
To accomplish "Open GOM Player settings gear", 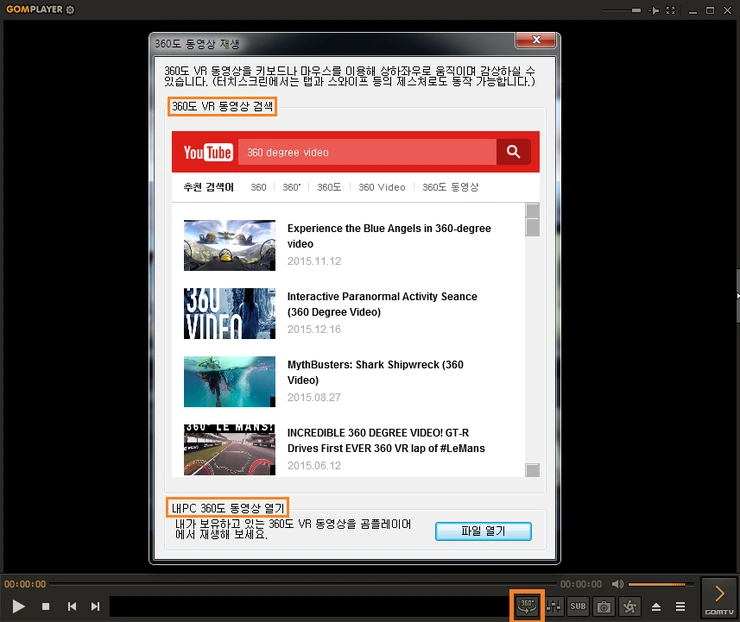I will coord(70,10).
